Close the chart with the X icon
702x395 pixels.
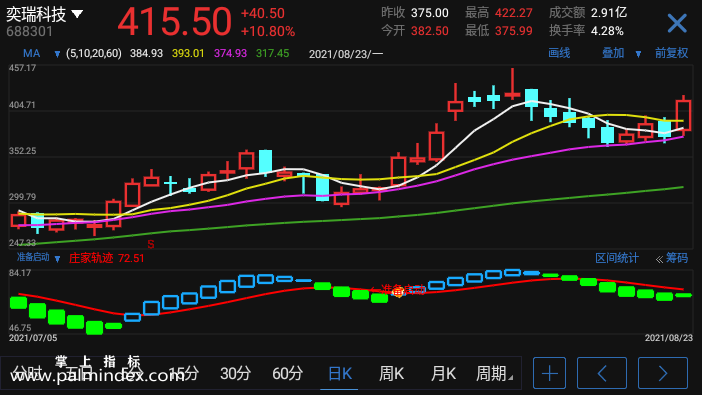[676, 23]
